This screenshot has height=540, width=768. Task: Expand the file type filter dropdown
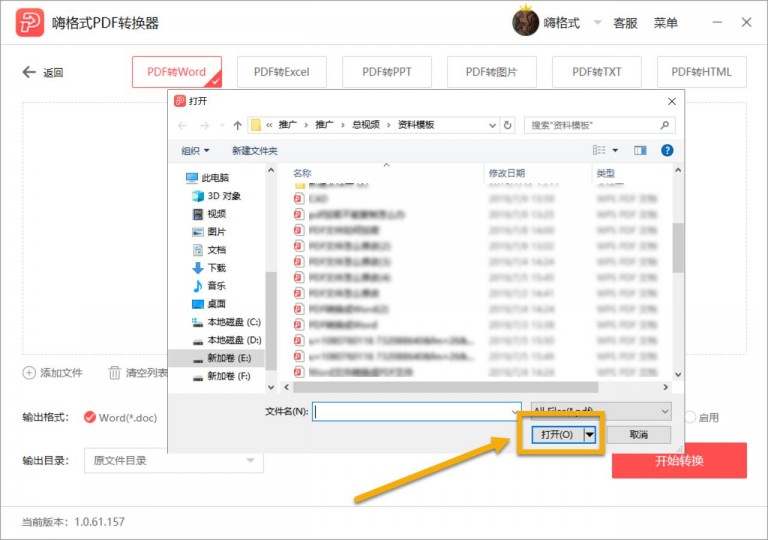click(601, 411)
